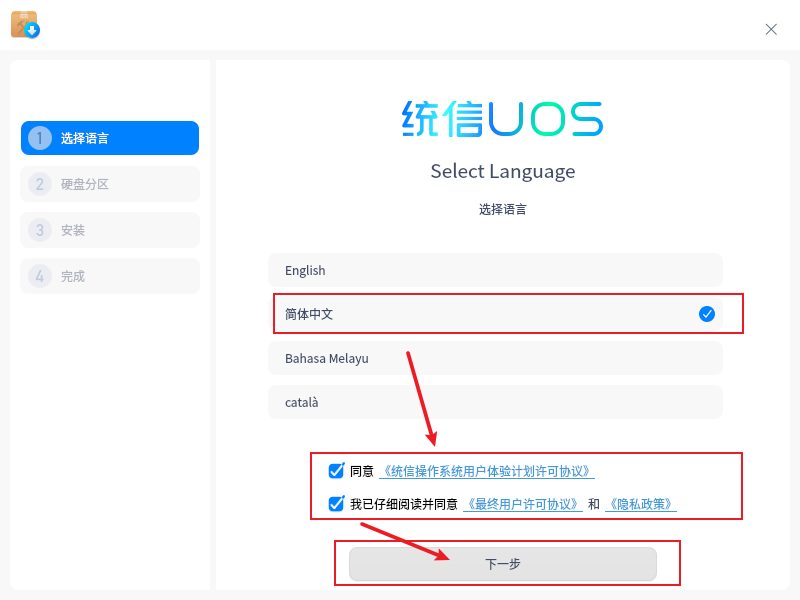Switch to the 完成 step
800x600 pixels.
pos(109,275)
